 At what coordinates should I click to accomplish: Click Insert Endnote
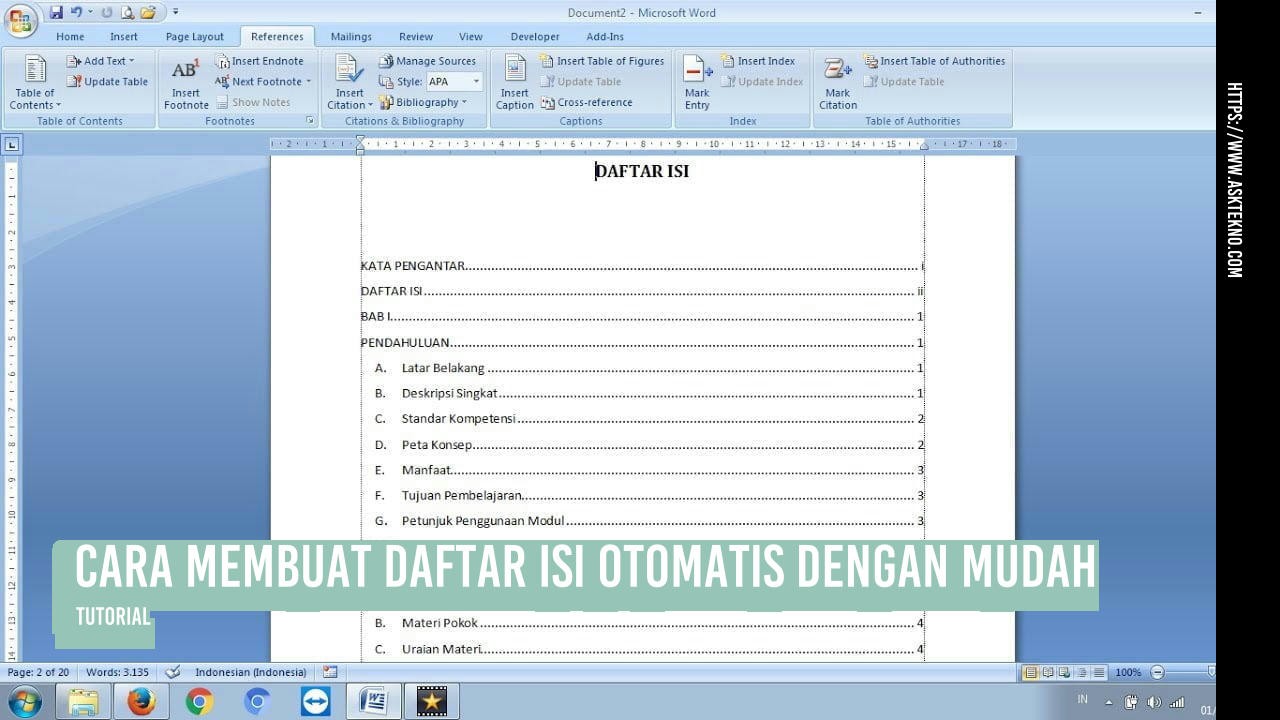259,61
